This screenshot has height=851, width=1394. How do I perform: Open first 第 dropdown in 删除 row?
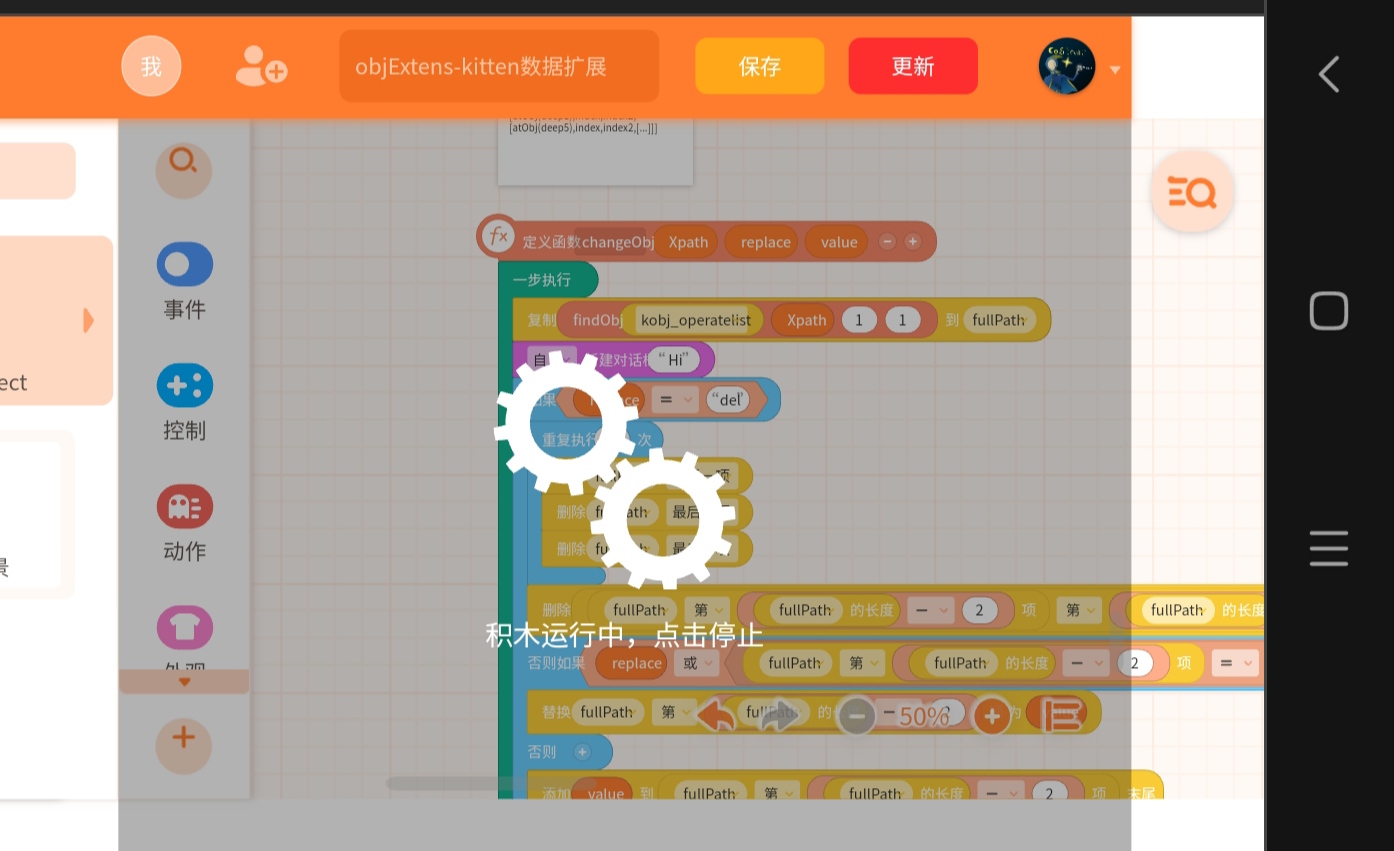tap(709, 610)
